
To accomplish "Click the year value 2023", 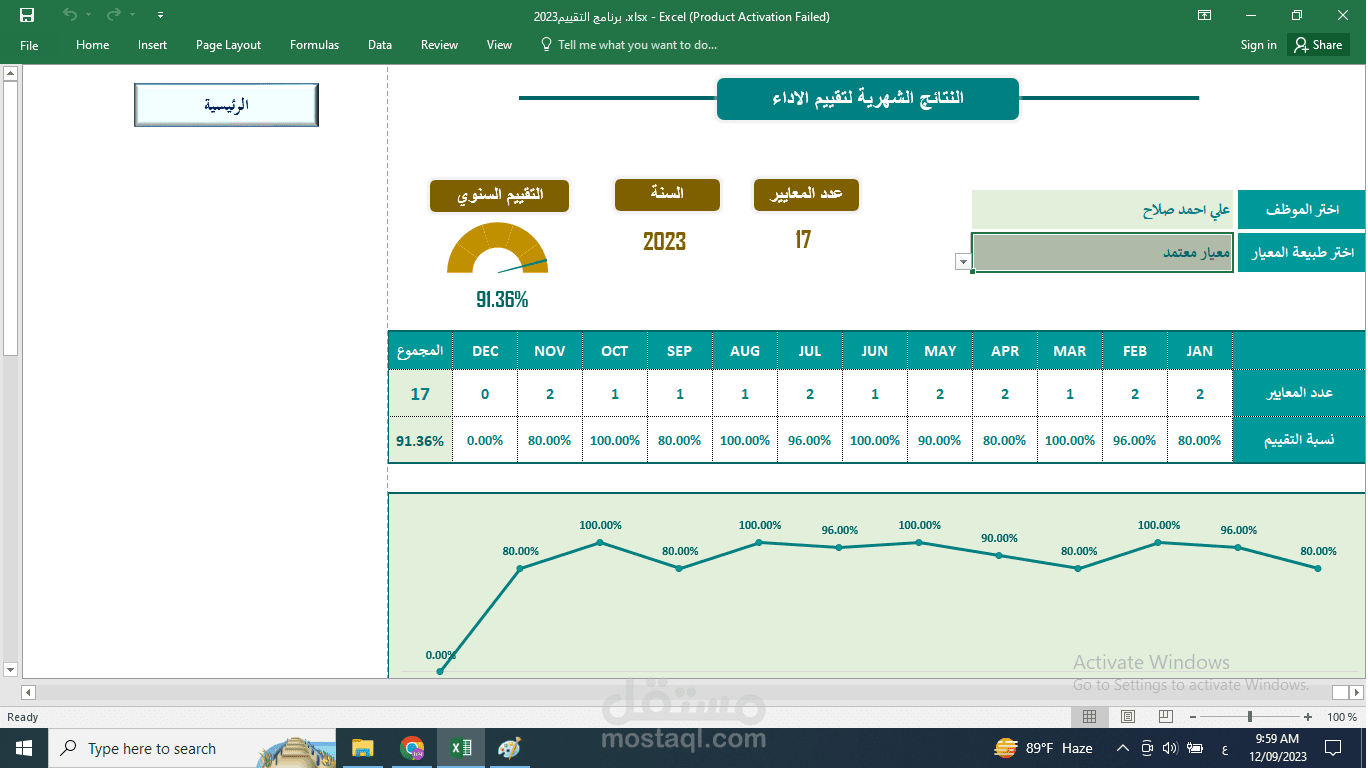I will (x=664, y=241).
